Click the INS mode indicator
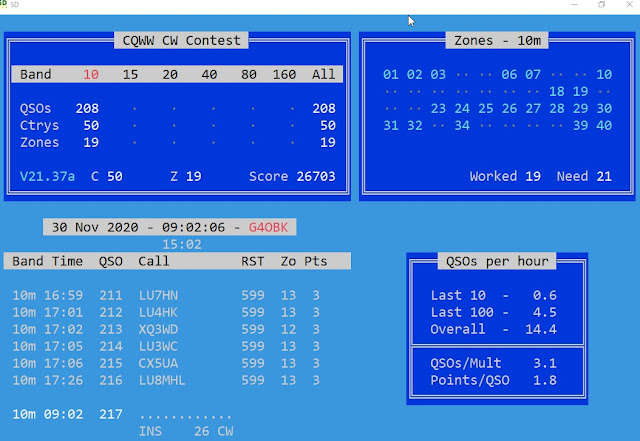640x441 pixels. pos(150,431)
